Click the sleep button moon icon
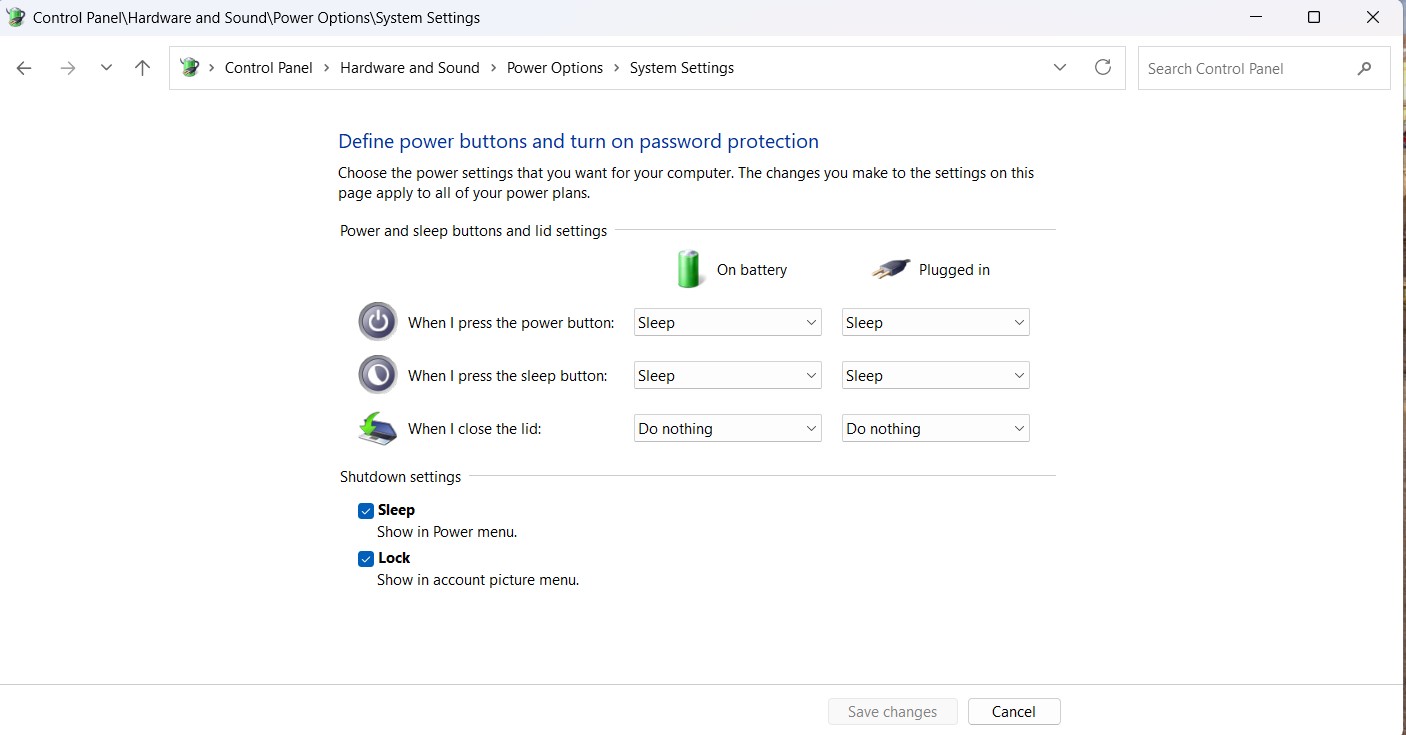The height and width of the screenshot is (735, 1406). [x=377, y=375]
